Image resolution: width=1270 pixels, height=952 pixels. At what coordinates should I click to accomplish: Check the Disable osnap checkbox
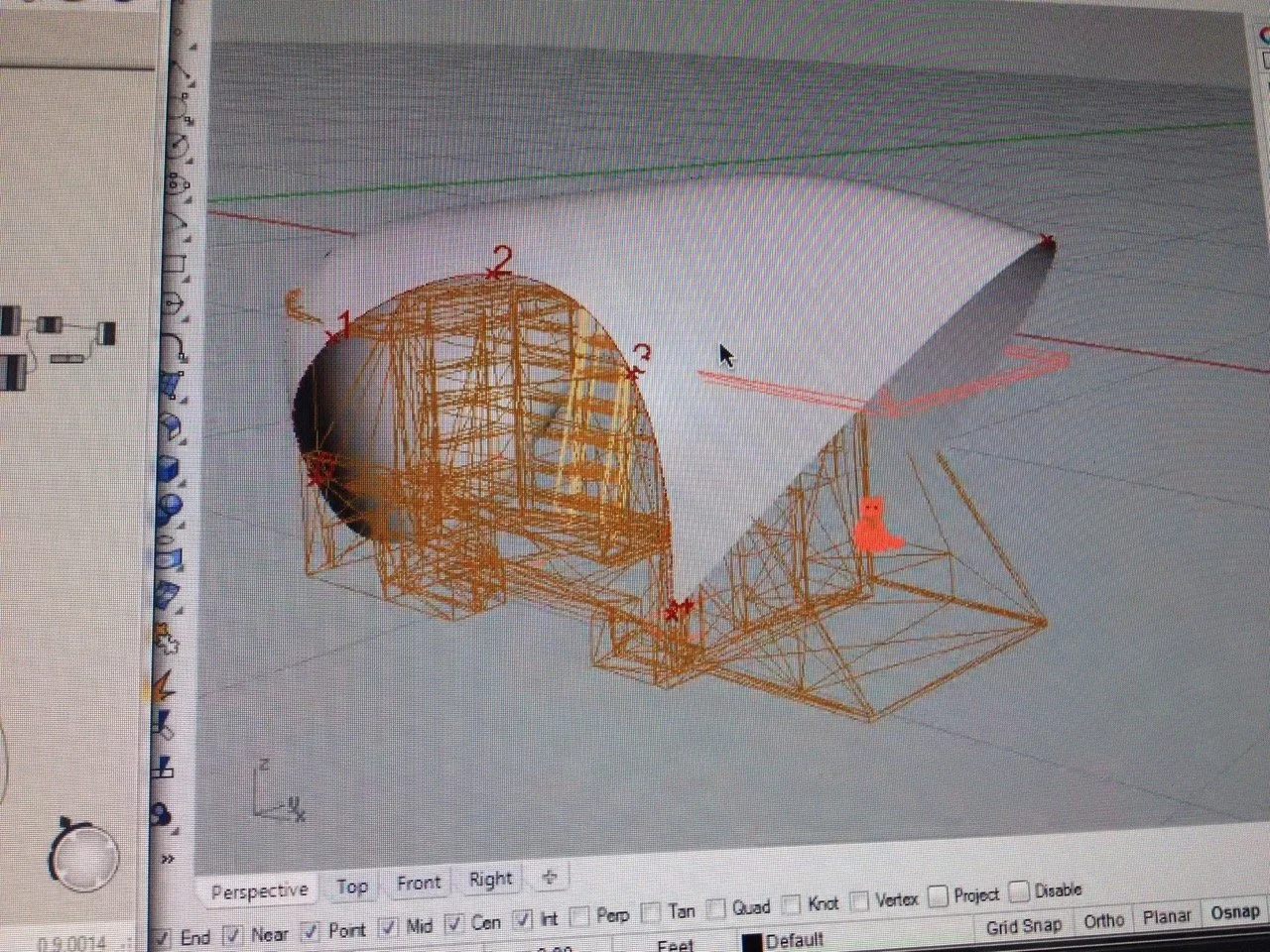(x=1019, y=892)
